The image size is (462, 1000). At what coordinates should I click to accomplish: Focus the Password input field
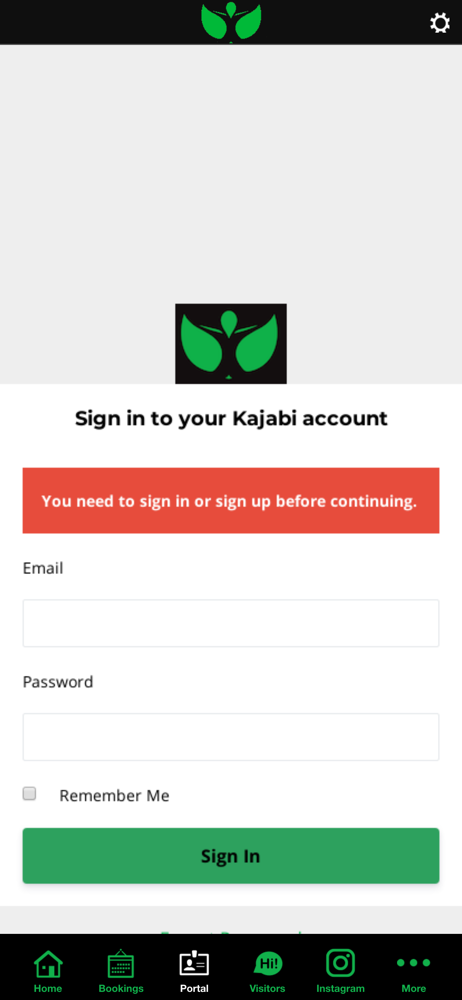(231, 737)
